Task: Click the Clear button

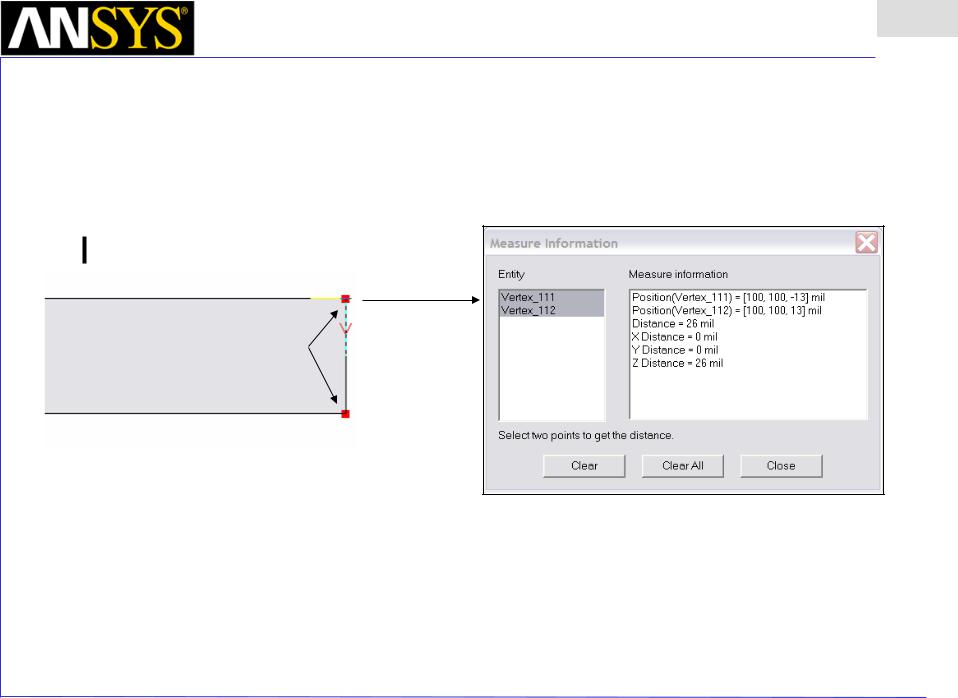Action: (x=584, y=466)
